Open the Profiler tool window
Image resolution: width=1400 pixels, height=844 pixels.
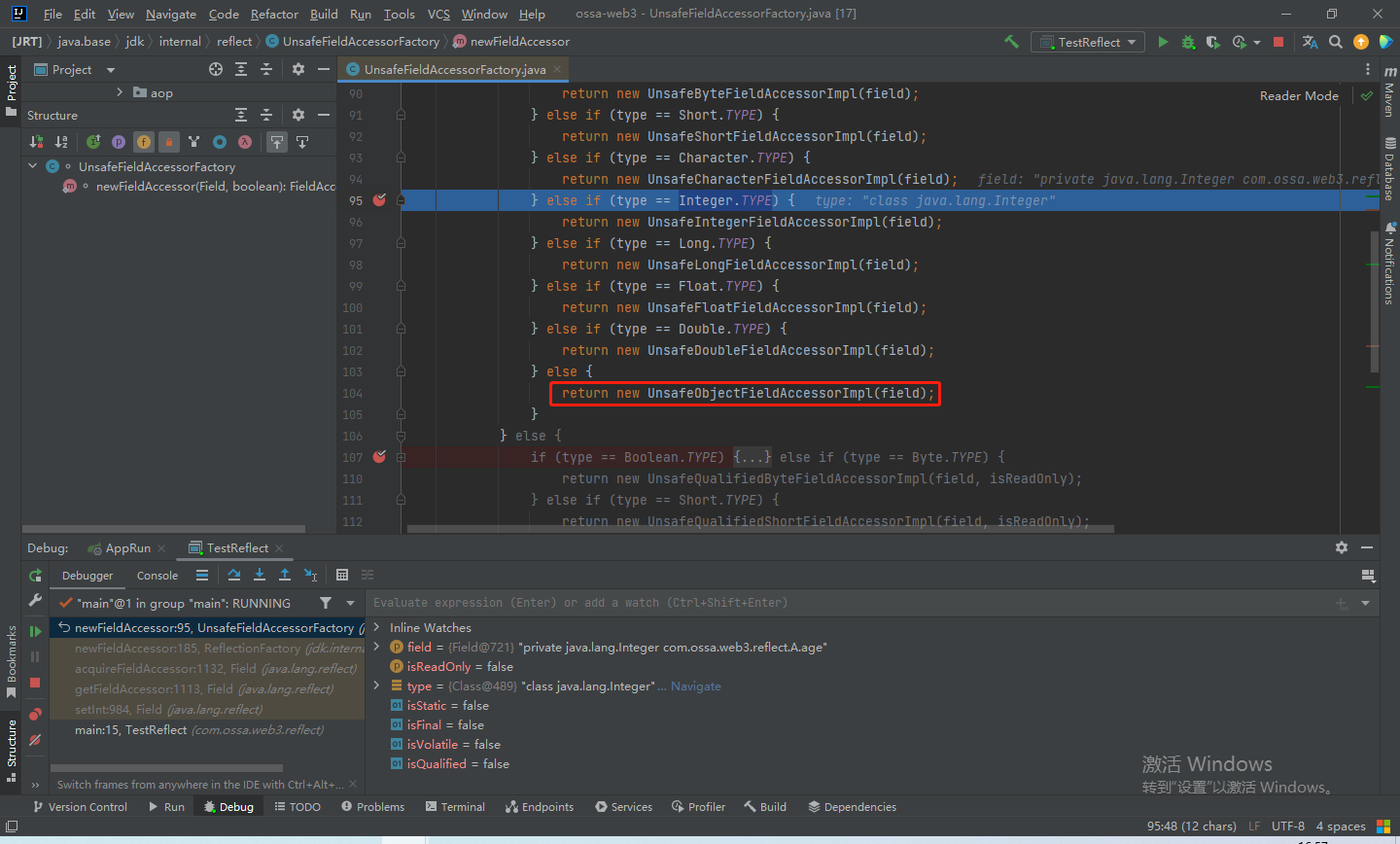698,806
